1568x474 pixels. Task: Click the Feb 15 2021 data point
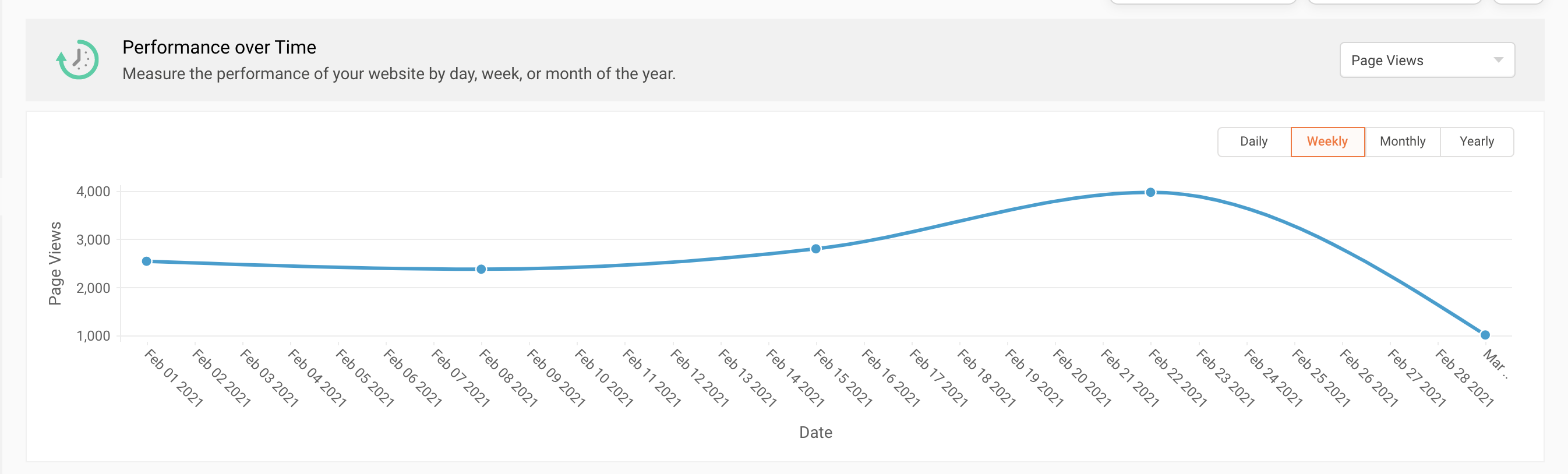[x=815, y=249]
